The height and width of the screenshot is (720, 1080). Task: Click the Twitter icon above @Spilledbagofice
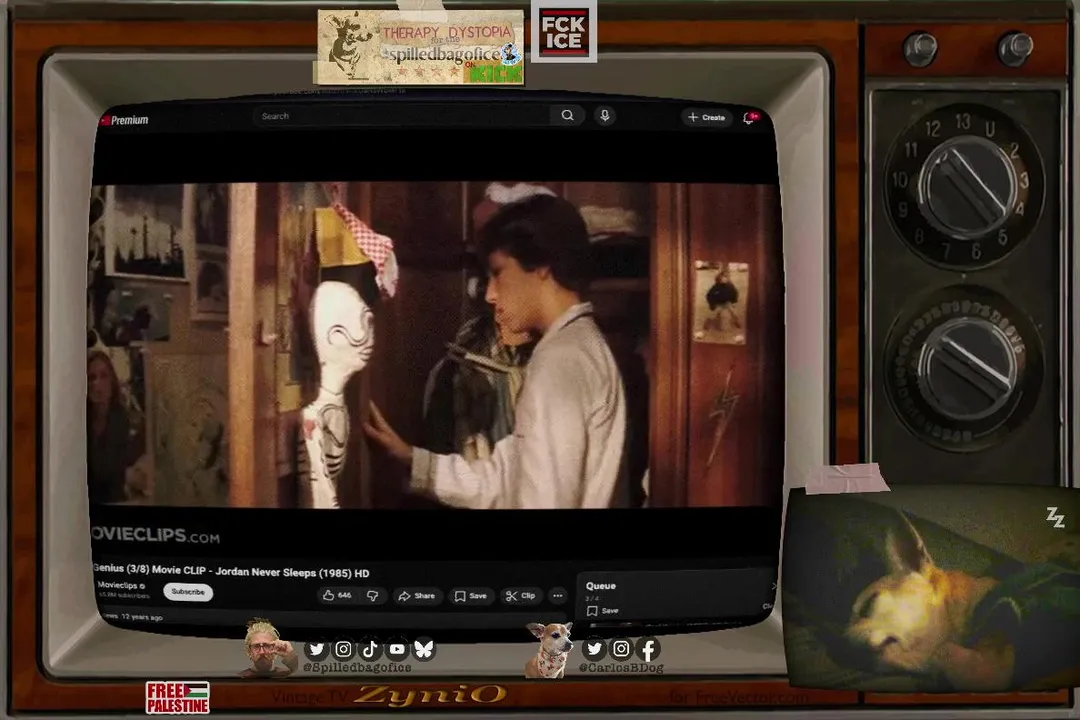[316, 649]
